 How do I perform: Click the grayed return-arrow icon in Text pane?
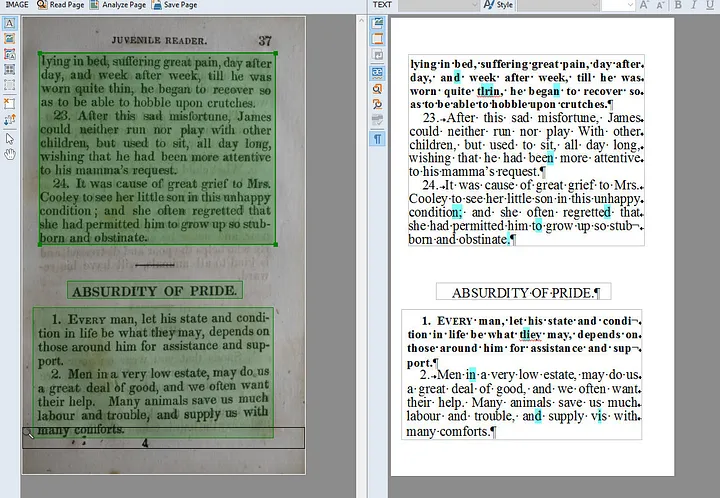(377, 55)
